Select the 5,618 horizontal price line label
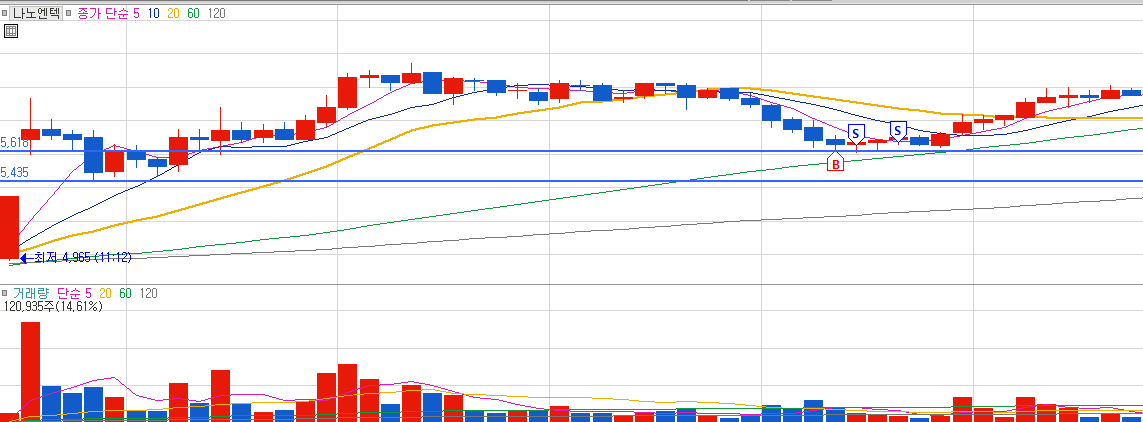This screenshot has height=422, width=1143. [15, 143]
